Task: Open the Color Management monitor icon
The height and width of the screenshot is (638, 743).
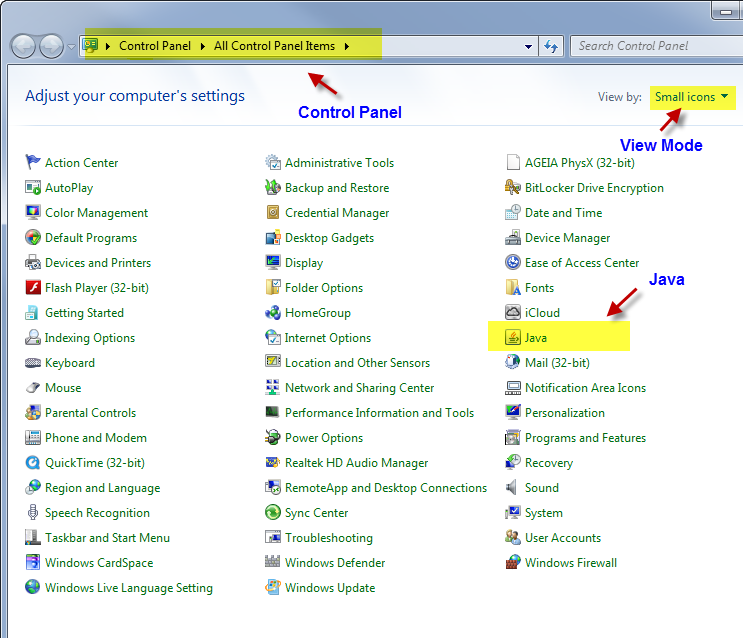Action: (x=33, y=212)
